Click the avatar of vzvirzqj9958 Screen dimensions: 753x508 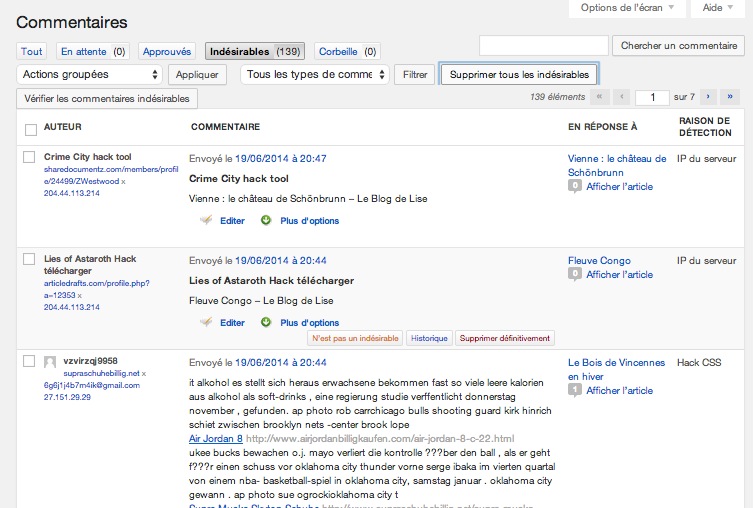coord(51,362)
